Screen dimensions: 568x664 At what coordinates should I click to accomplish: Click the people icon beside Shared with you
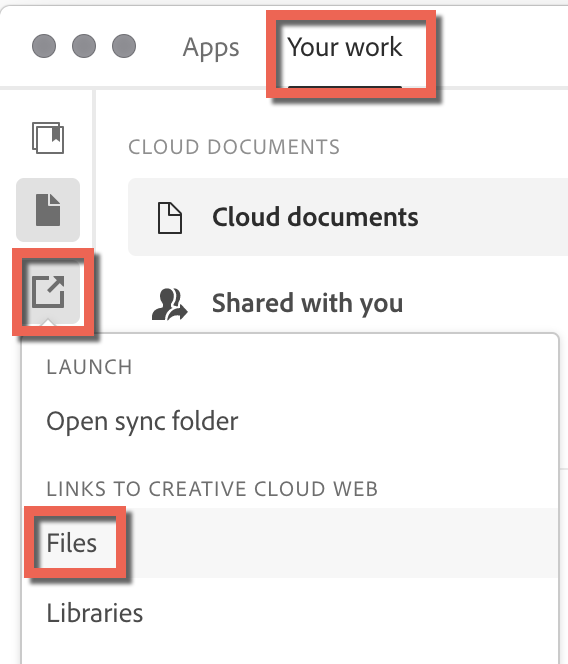click(x=169, y=304)
